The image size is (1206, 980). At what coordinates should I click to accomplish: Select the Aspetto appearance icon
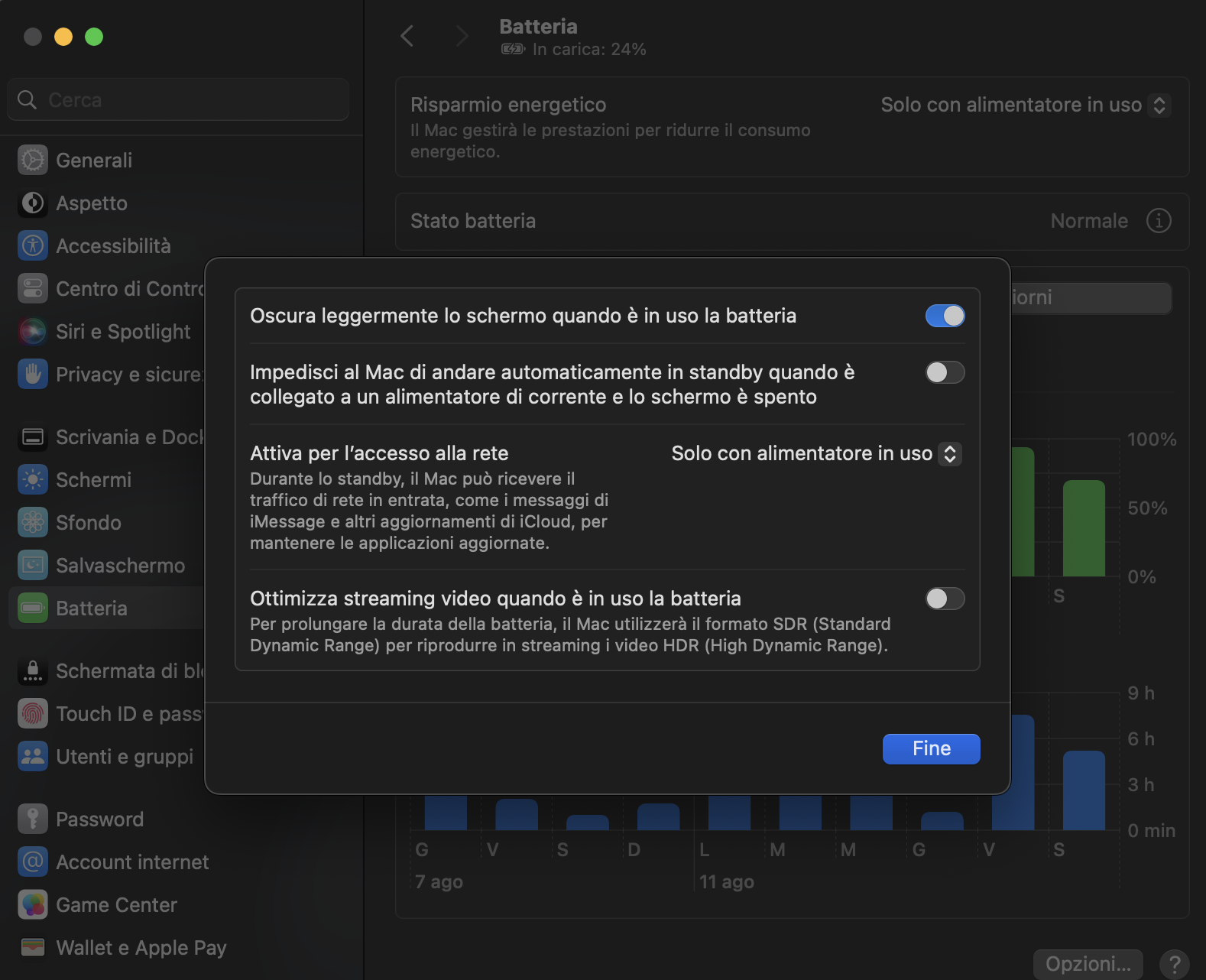(x=32, y=203)
